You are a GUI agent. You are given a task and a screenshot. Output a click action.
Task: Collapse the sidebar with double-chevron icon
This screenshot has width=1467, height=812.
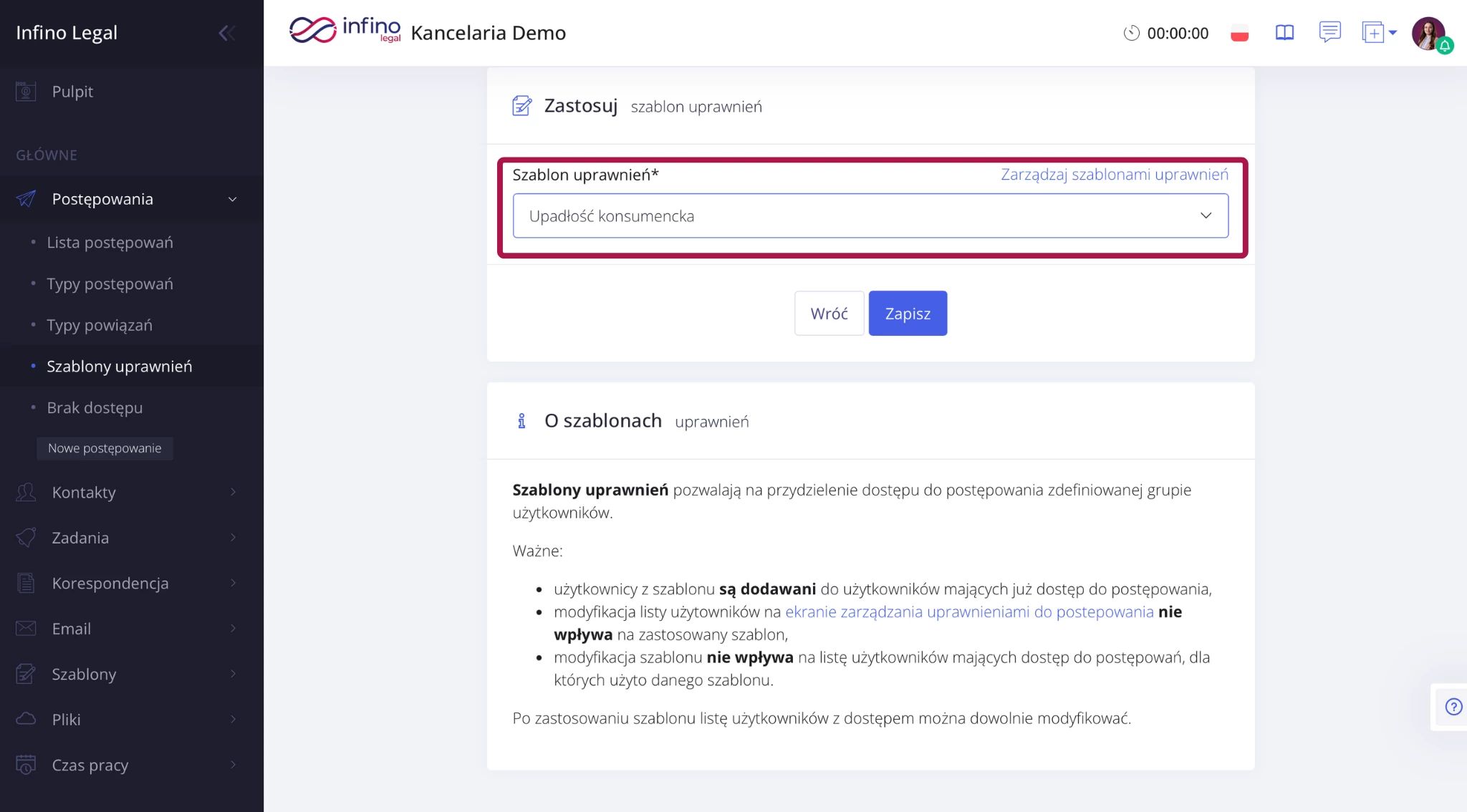tap(226, 33)
